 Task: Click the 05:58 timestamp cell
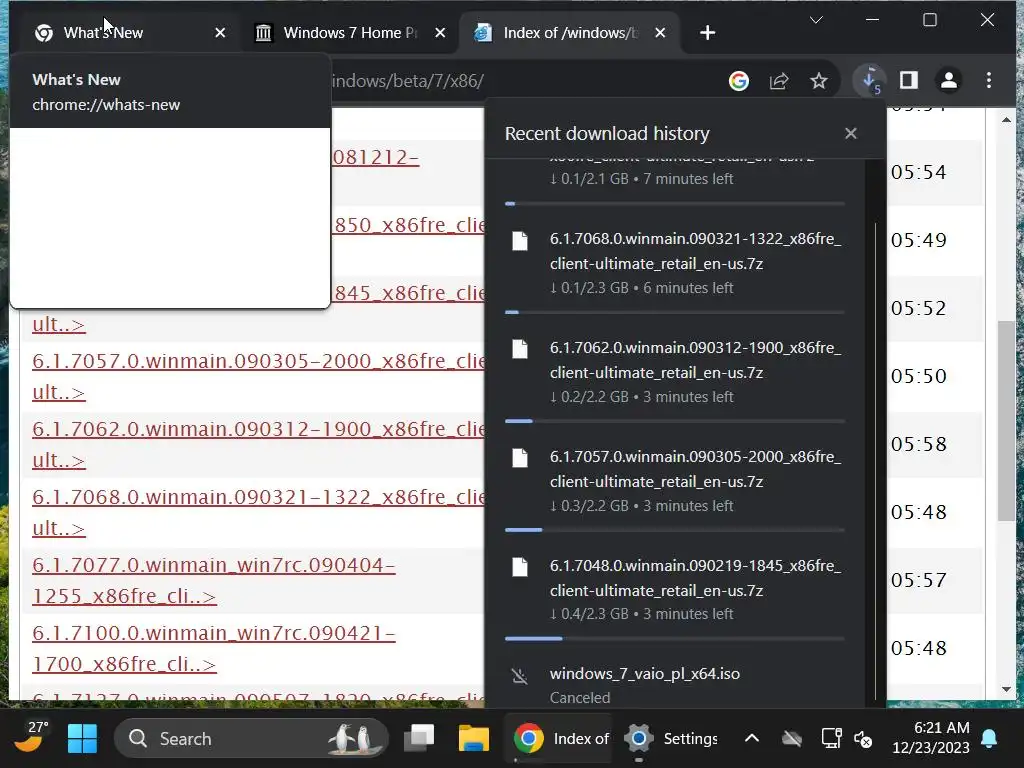918,444
